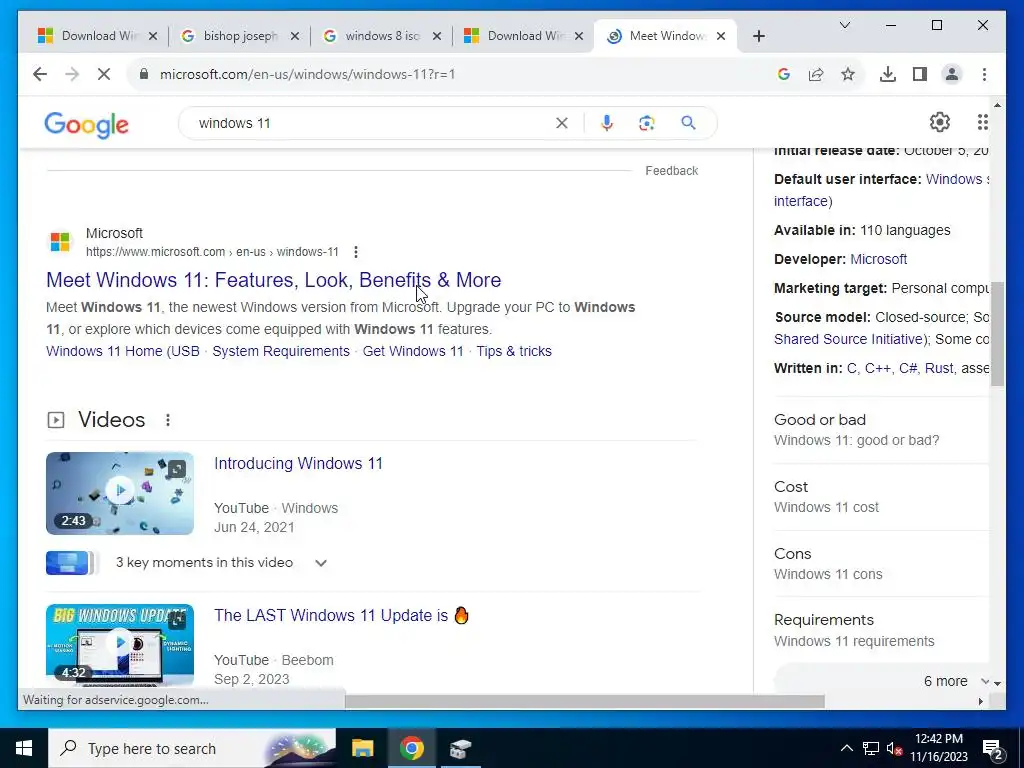Open the muted volume tray icon
This screenshot has height=768, width=1024.
(x=894, y=748)
